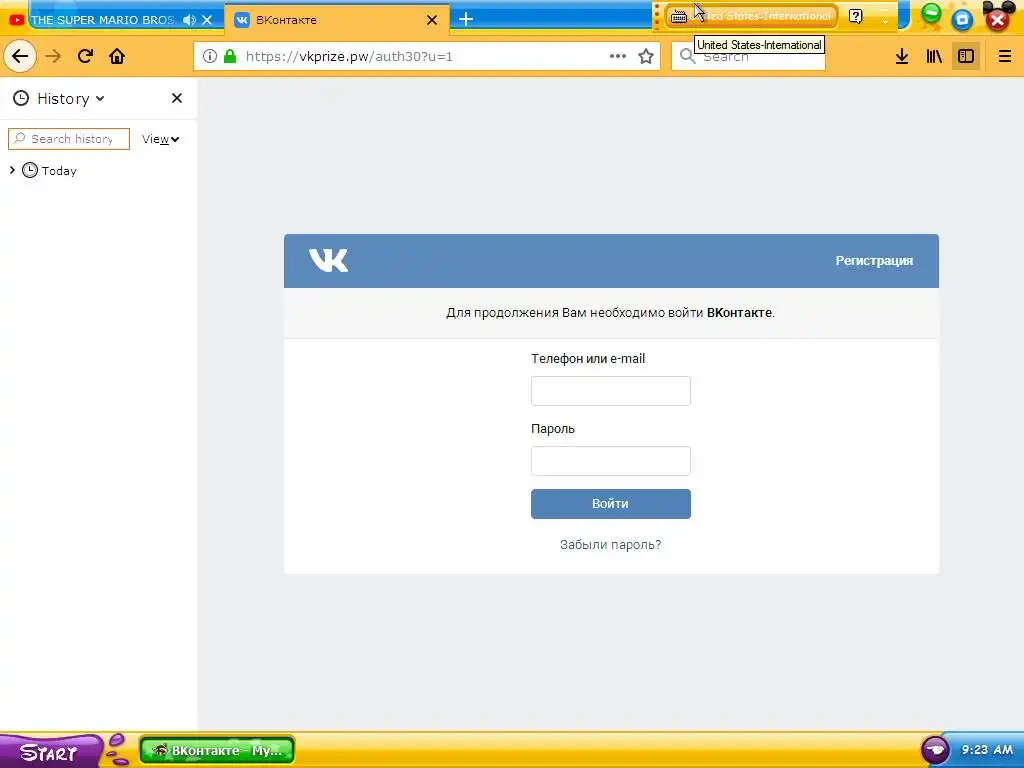Bookmark this page with the star
1024x768 pixels.
646,56
